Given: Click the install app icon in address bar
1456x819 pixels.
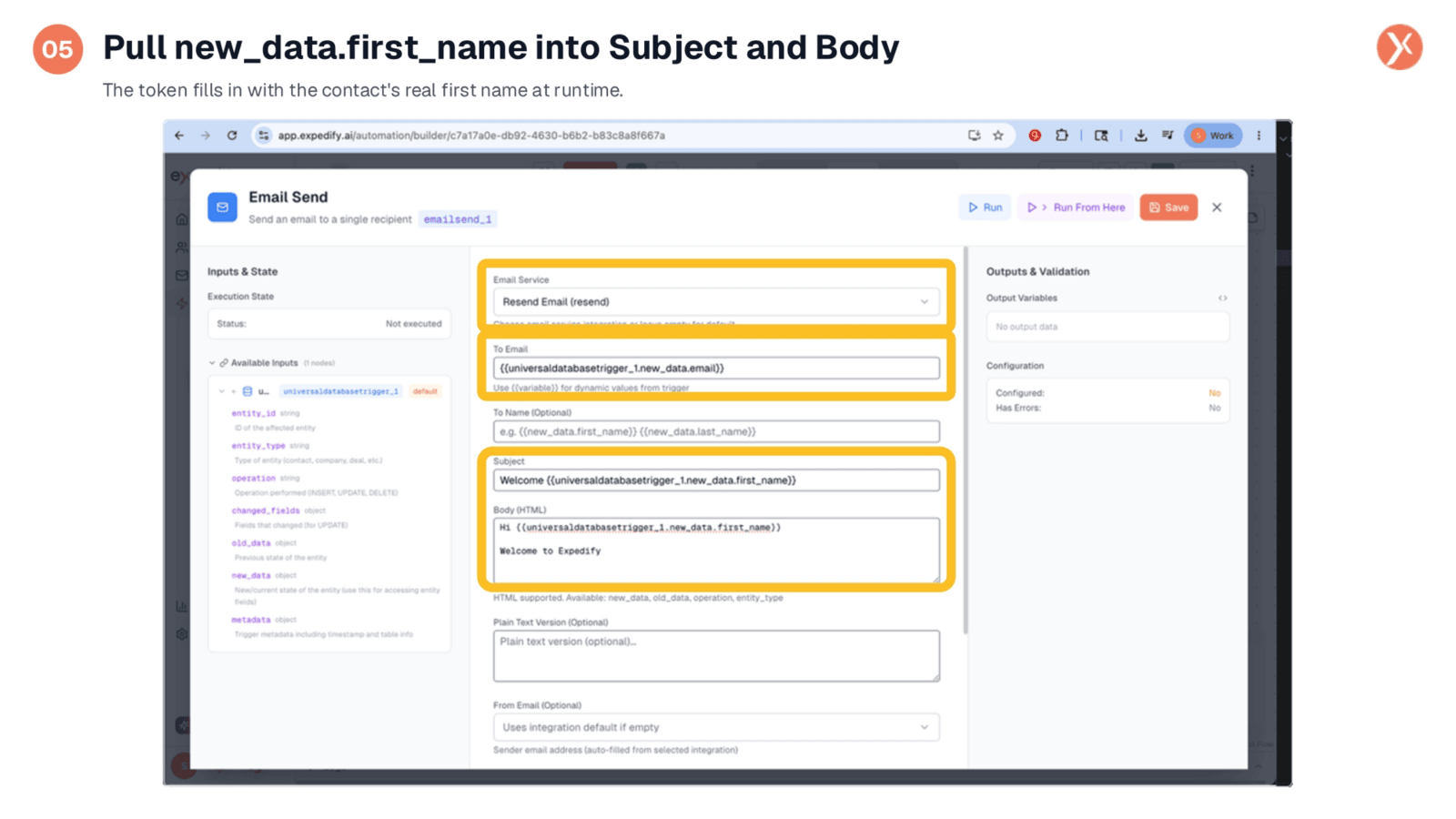Looking at the screenshot, I should pos(974,136).
